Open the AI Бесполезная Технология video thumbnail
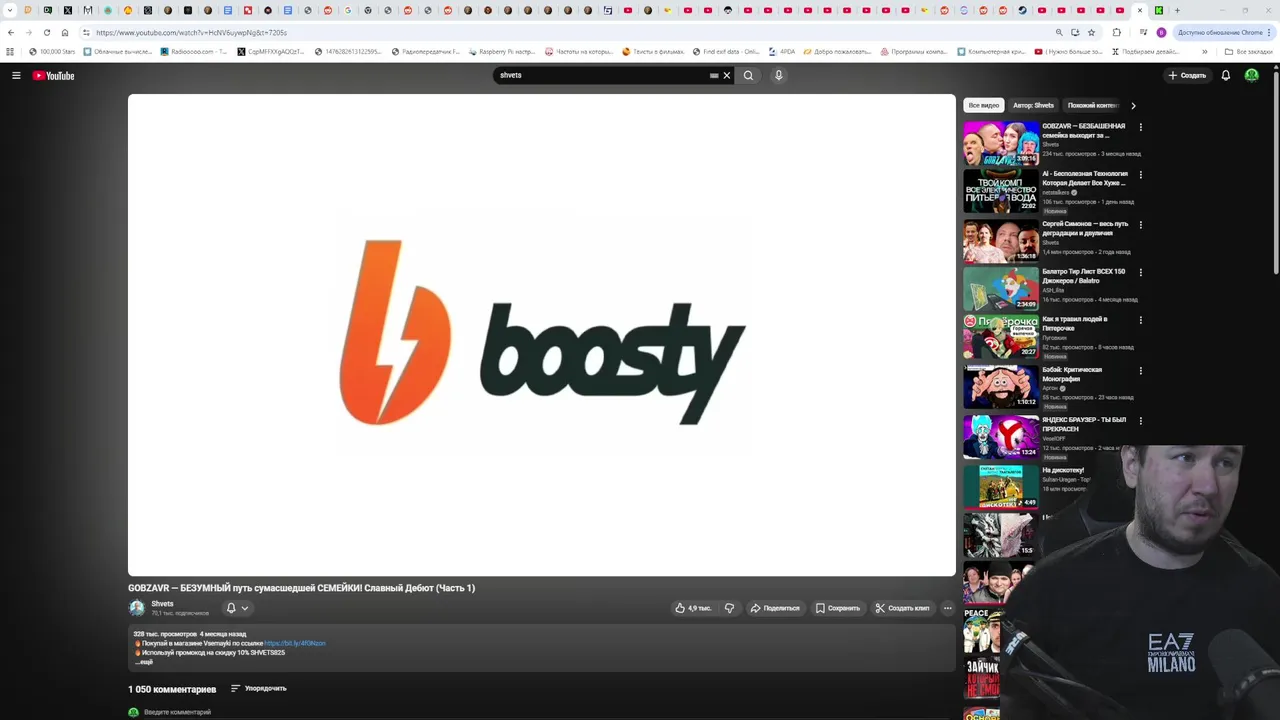 (1001, 191)
